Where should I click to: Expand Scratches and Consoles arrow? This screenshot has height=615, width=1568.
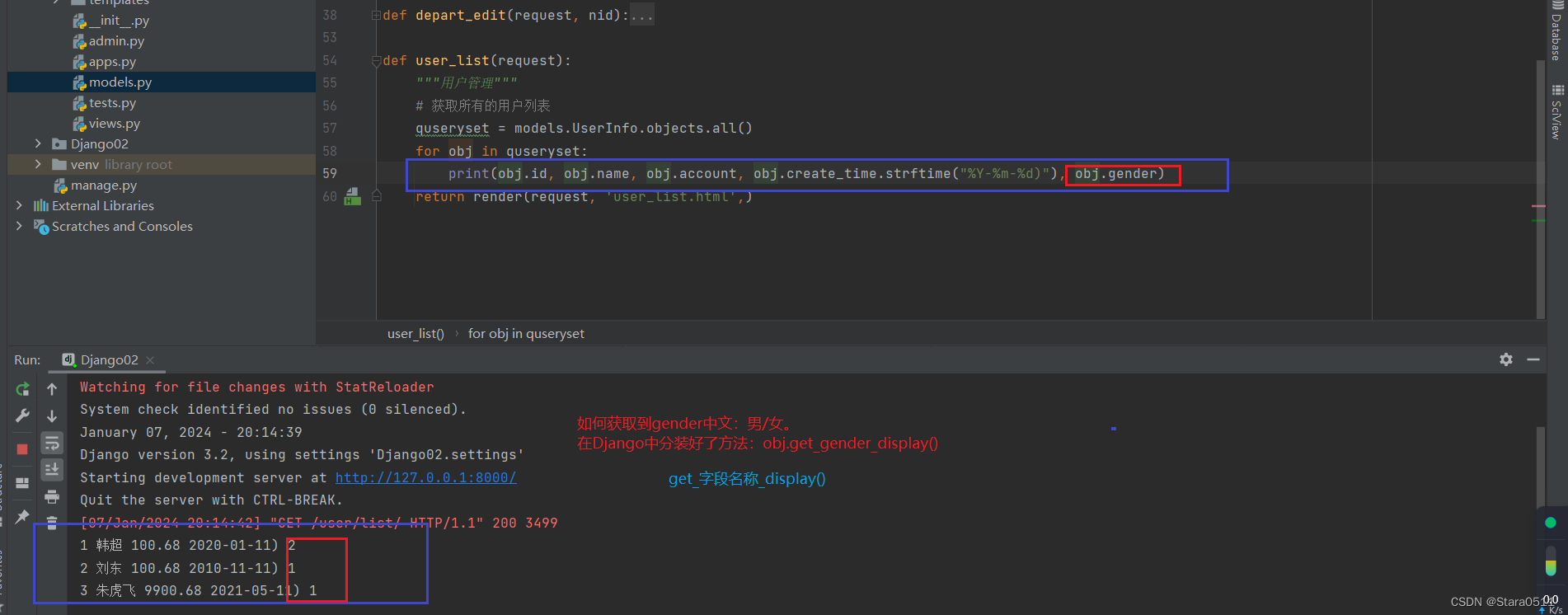point(19,226)
